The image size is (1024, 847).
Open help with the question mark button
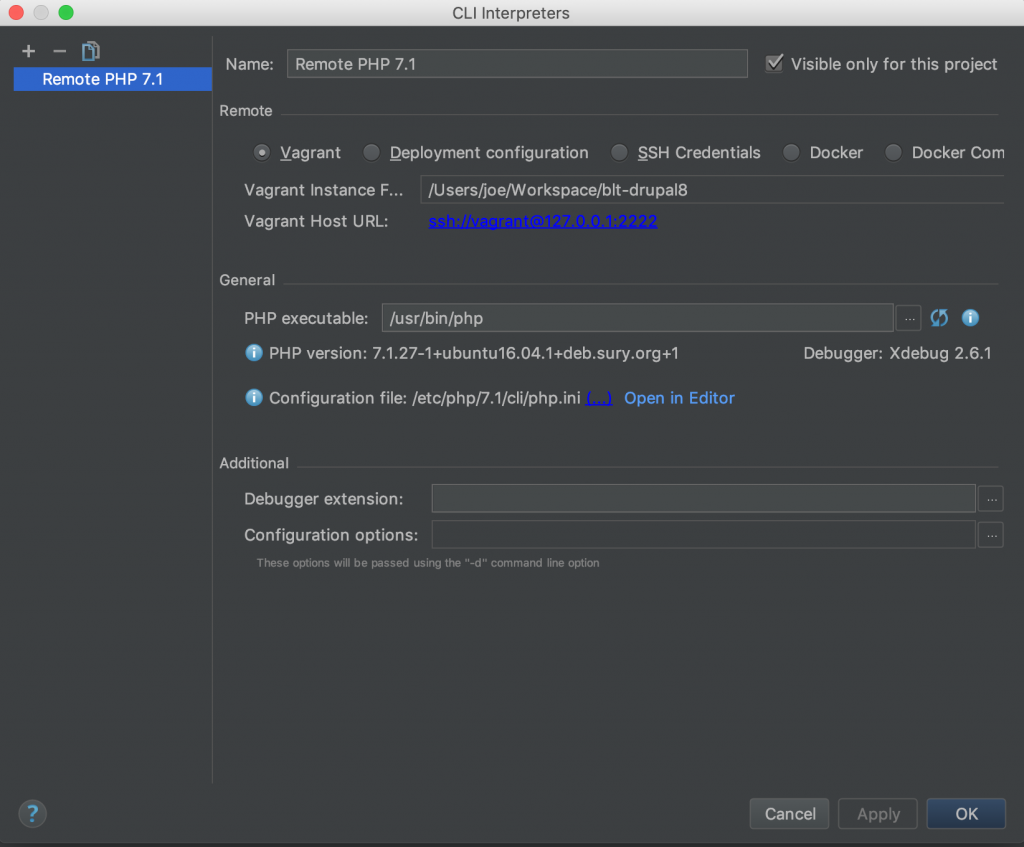coord(32,814)
